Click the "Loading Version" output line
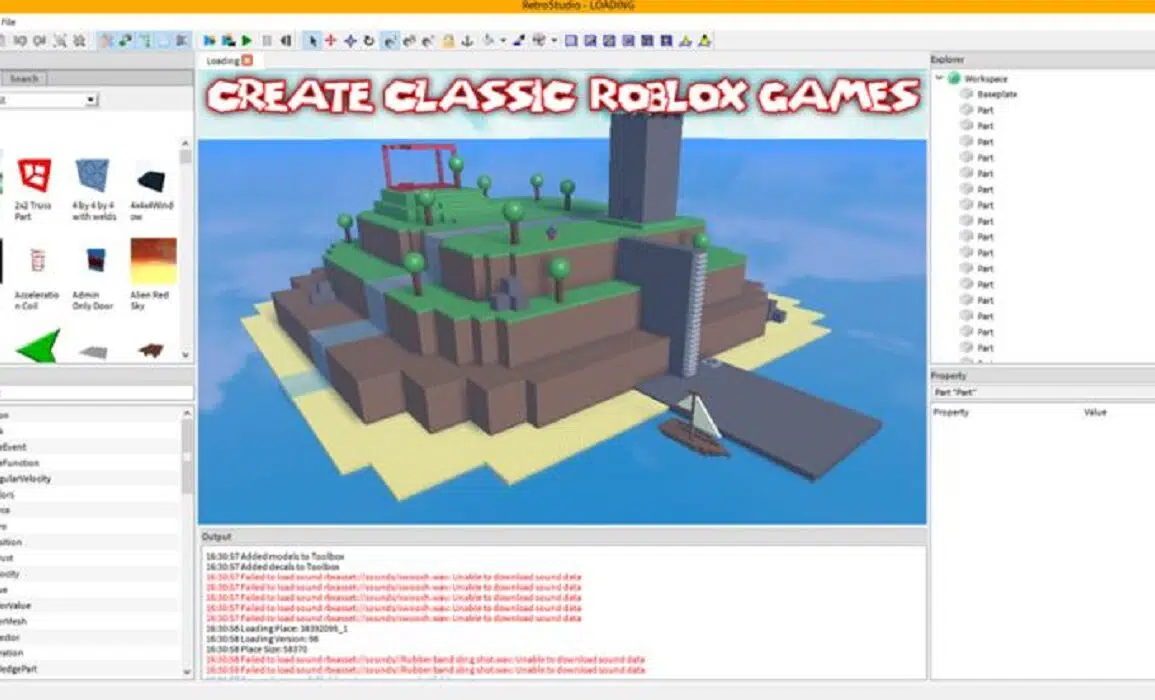This screenshot has height=700, width=1155. pos(262,639)
